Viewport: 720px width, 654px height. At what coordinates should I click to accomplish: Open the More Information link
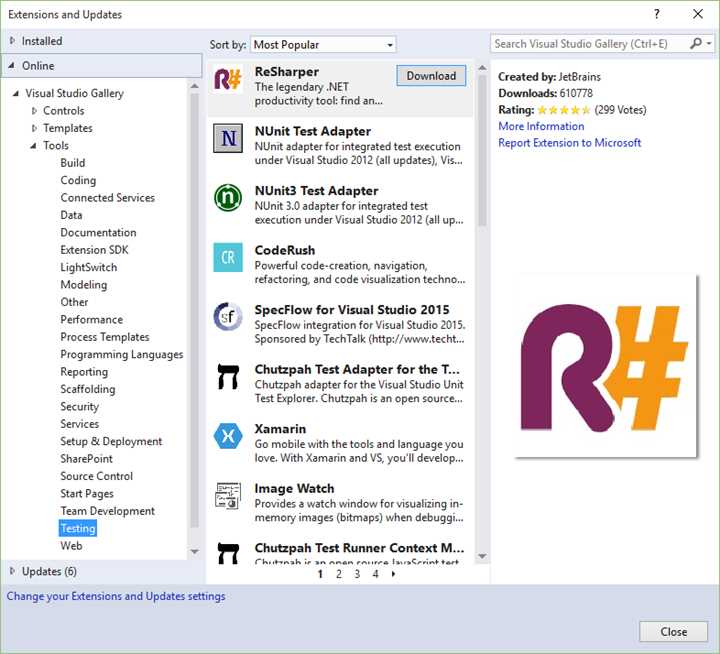[541, 126]
